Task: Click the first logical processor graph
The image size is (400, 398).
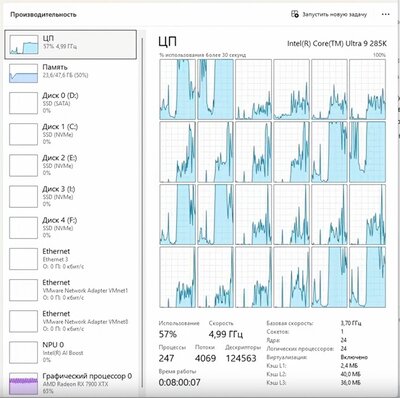Action: 177,89
